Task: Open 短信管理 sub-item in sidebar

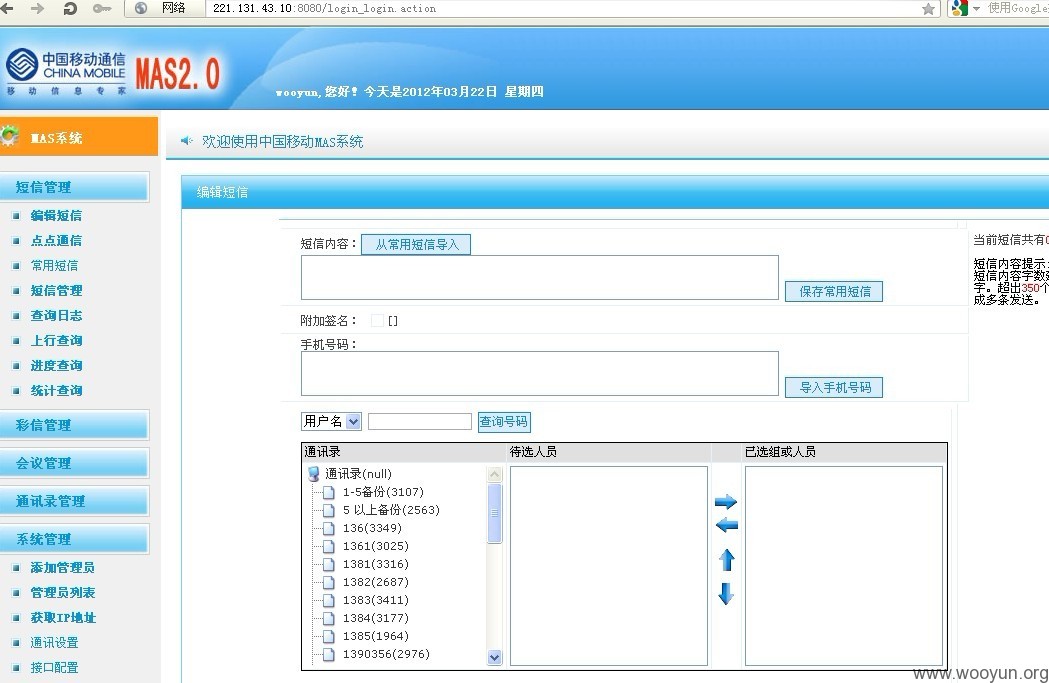Action: point(56,290)
